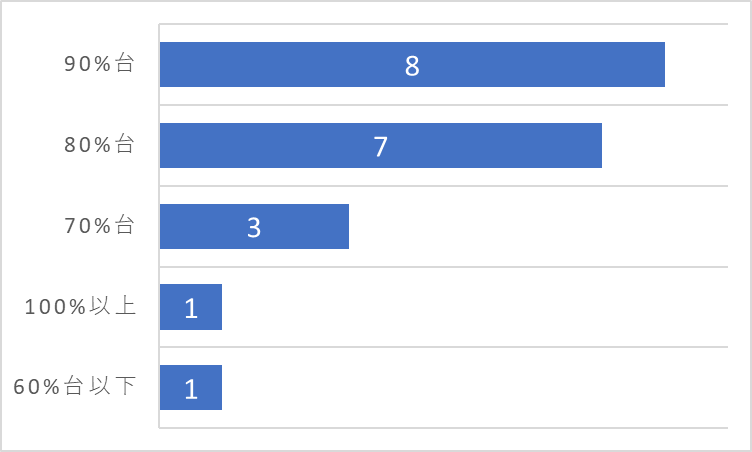Click the 70%台 axis label

99,226
